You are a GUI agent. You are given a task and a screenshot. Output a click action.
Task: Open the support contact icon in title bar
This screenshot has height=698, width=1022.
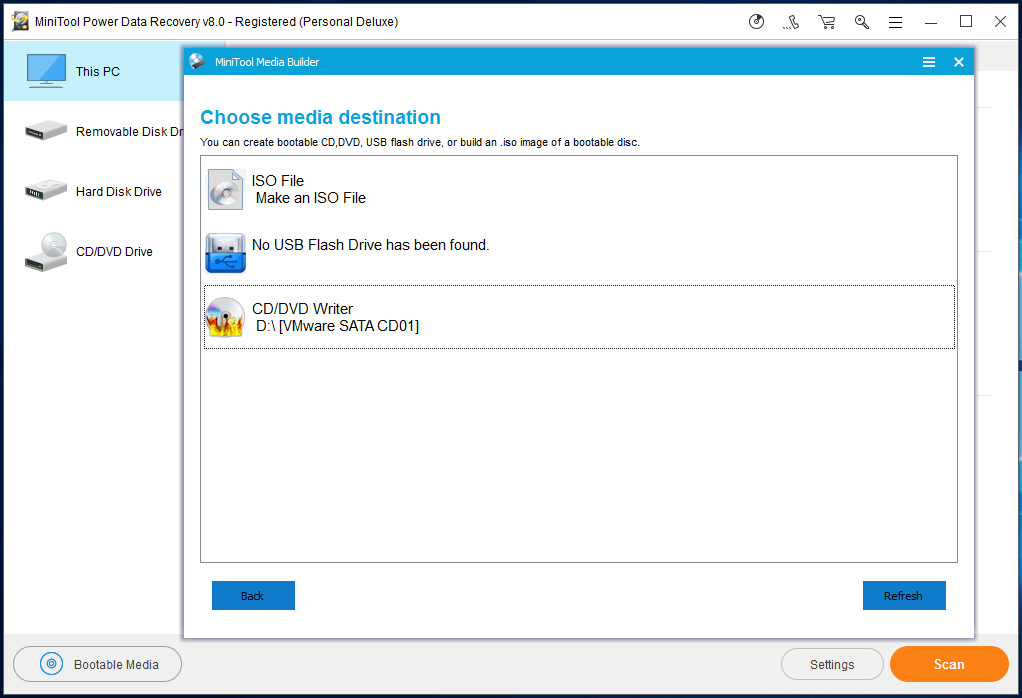(791, 22)
